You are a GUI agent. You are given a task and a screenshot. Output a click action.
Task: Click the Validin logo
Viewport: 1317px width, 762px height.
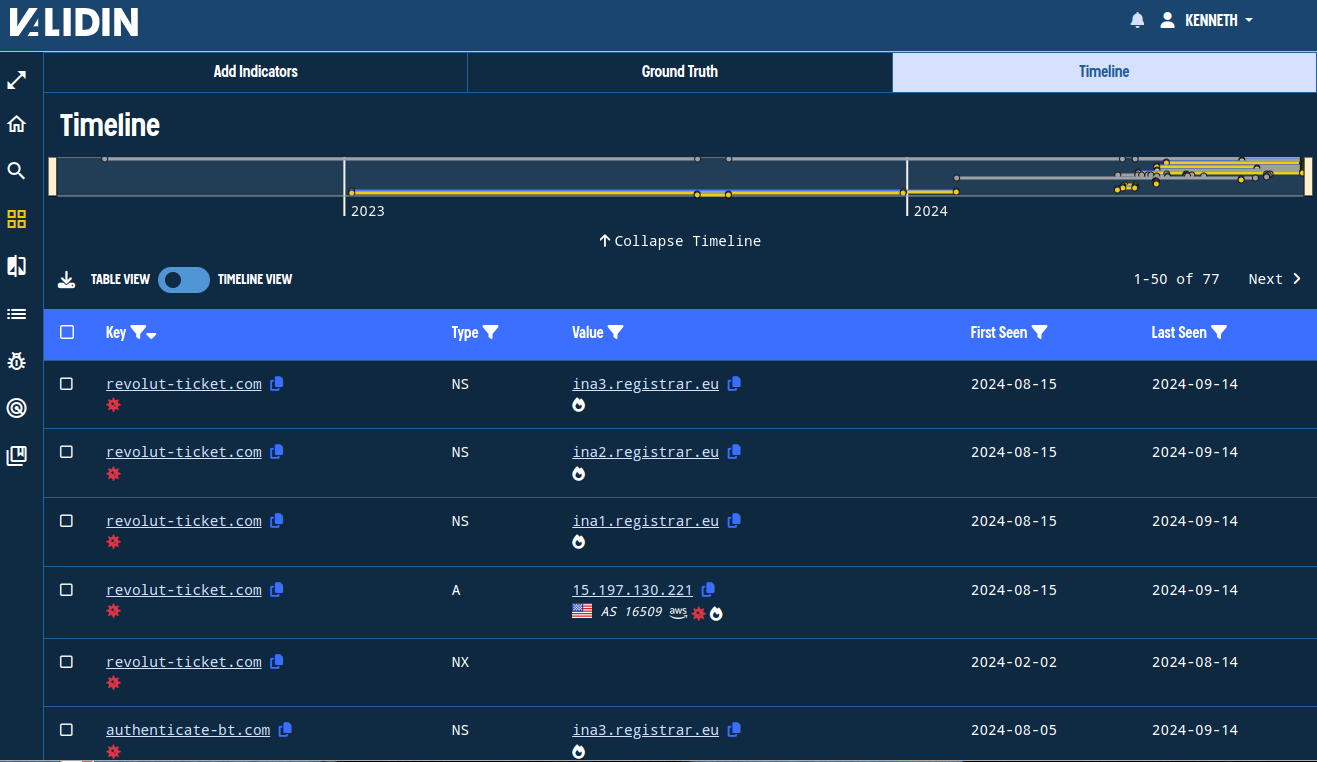pyautogui.click(x=74, y=21)
